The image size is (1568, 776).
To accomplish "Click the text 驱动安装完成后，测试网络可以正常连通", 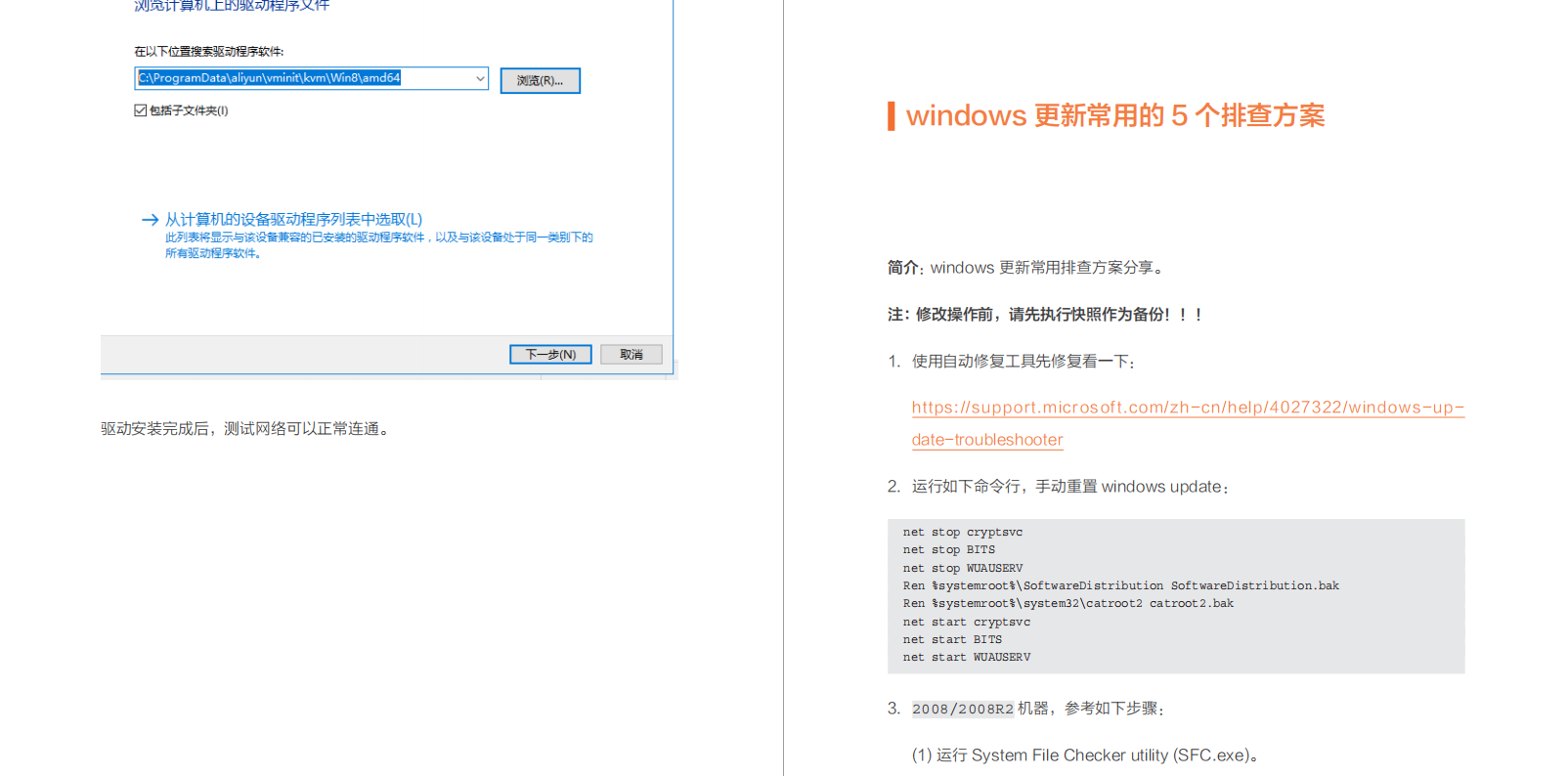I will [245, 428].
